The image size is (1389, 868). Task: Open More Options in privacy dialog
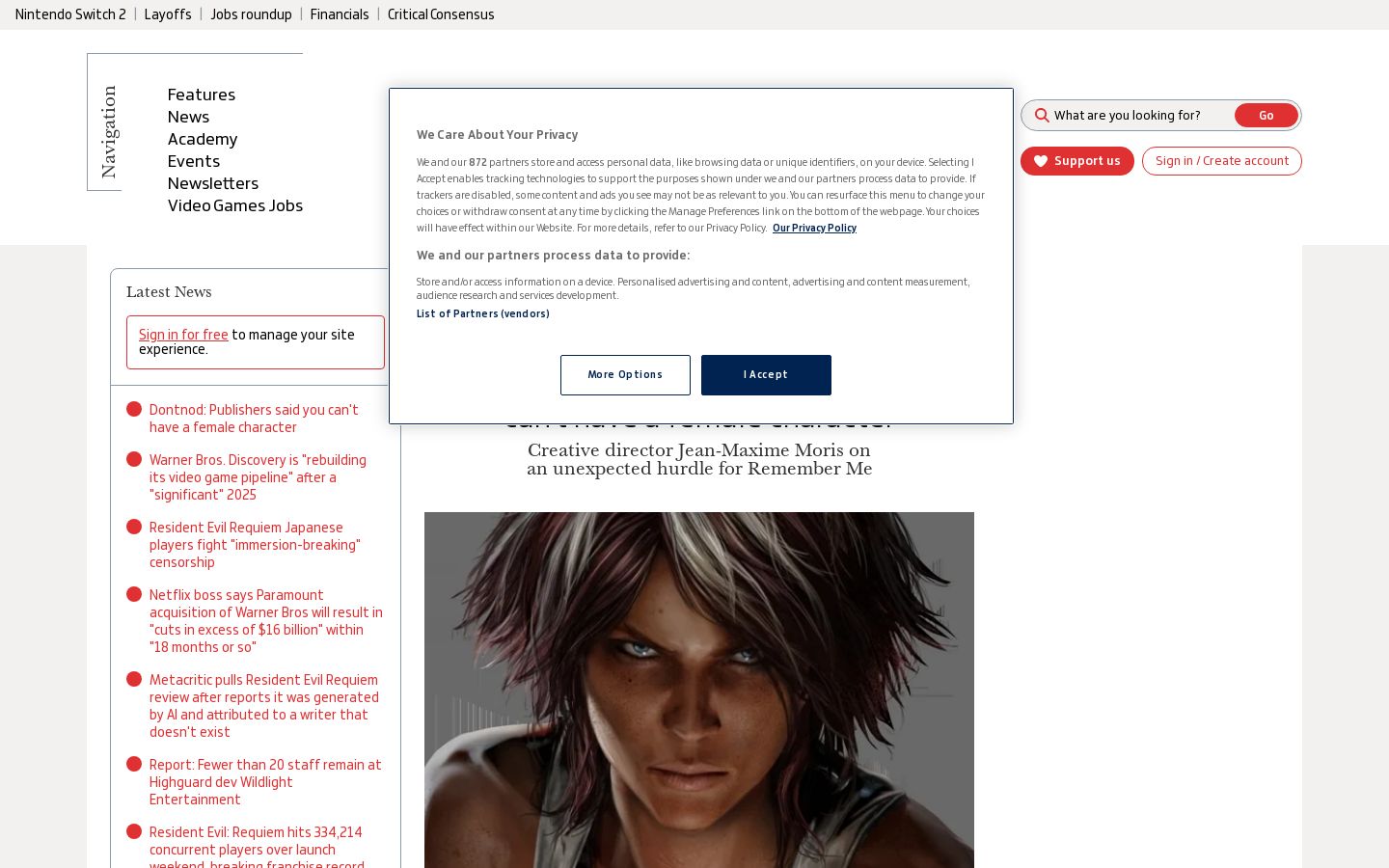coord(625,375)
